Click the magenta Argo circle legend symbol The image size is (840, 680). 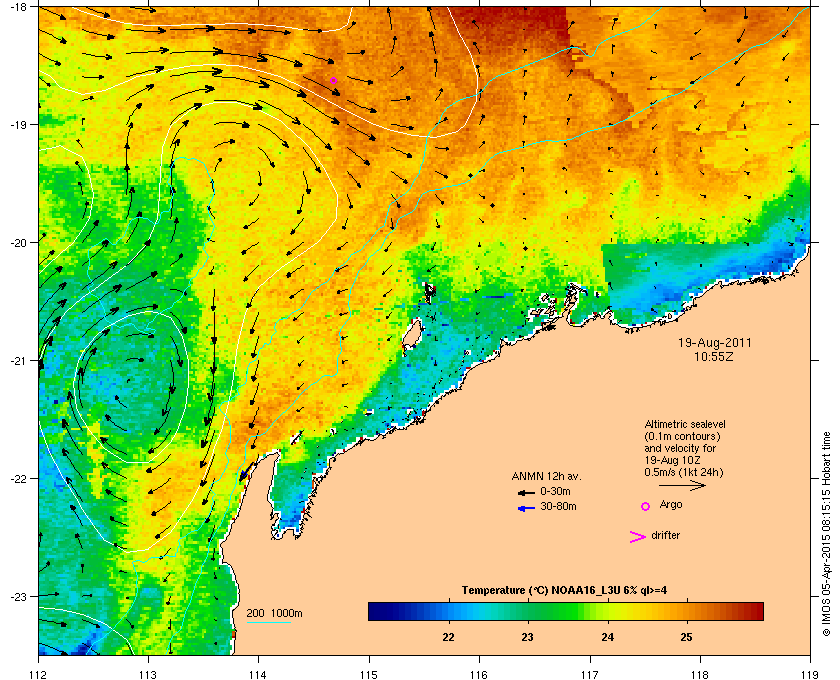[x=646, y=506]
